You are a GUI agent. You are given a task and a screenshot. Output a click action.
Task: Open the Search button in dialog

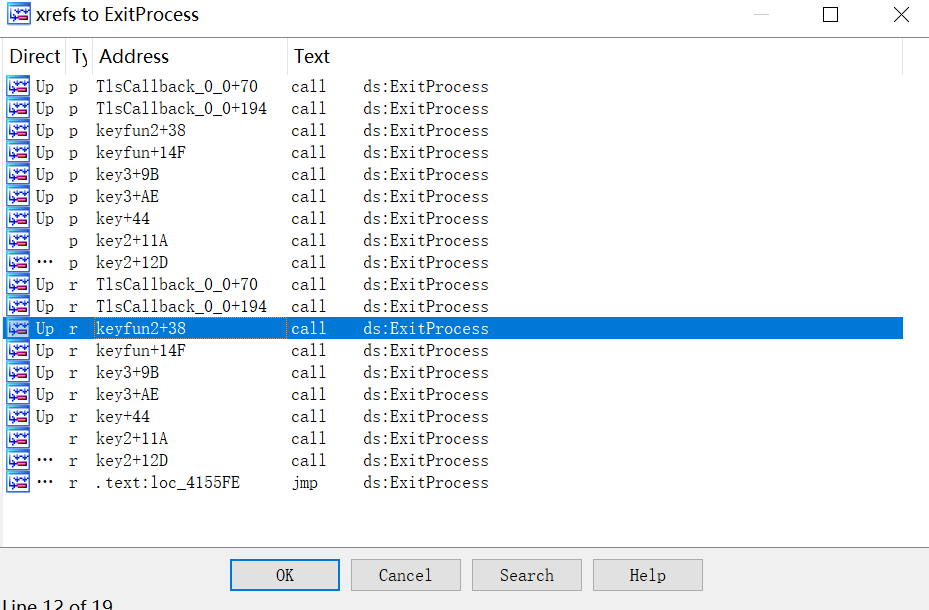pyautogui.click(x=527, y=575)
